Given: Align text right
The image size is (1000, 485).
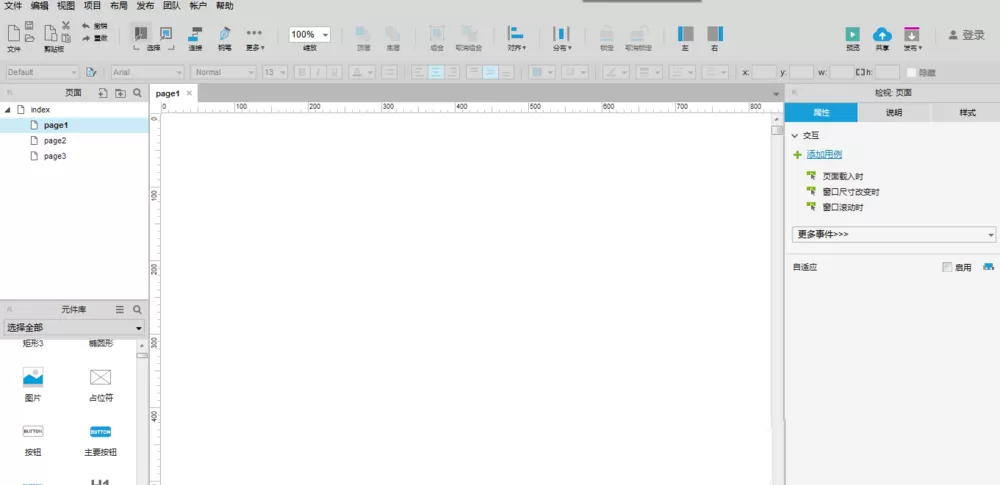Looking at the screenshot, I should (452, 72).
